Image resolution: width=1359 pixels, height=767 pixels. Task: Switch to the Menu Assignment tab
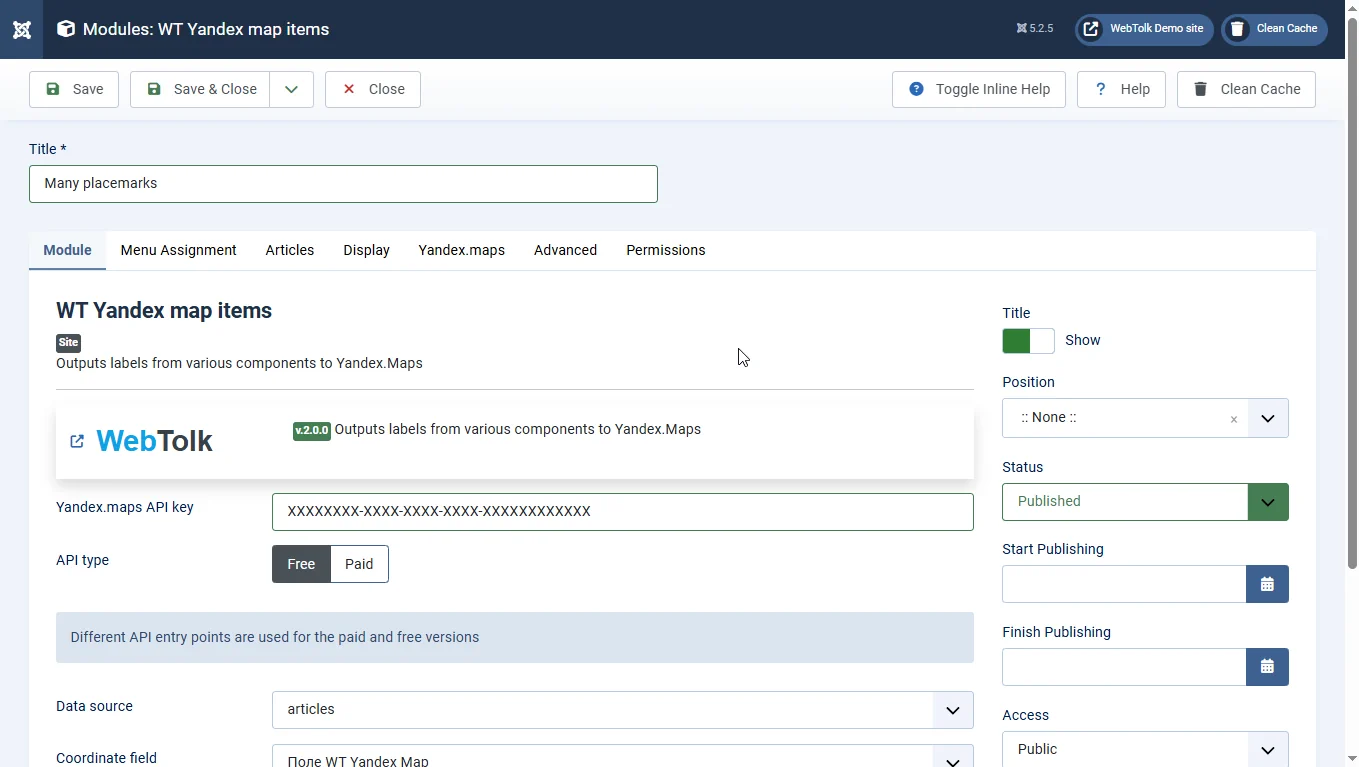pyautogui.click(x=178, y=250)
